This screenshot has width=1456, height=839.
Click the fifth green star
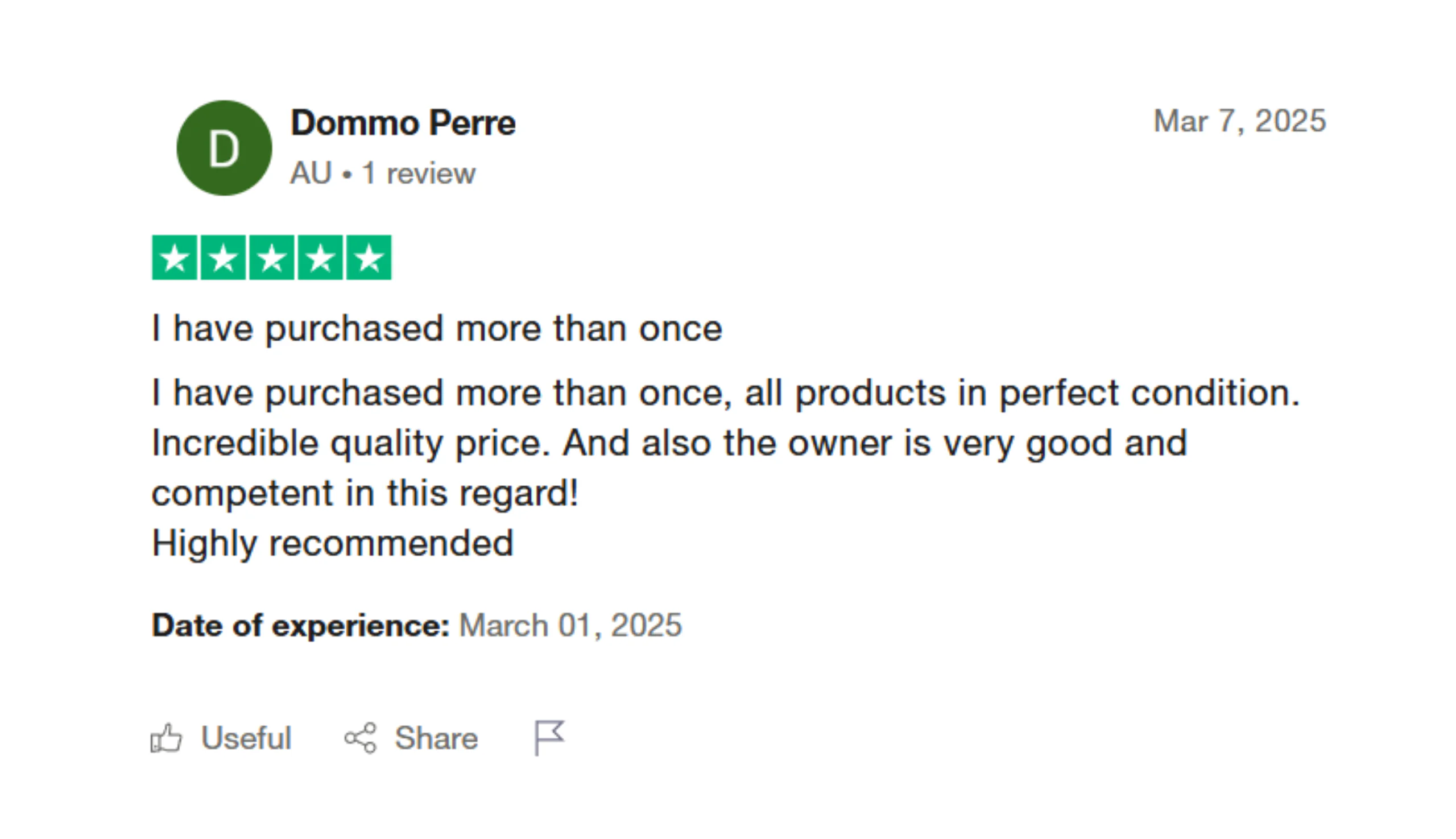pyautogui.click(x=369, y=258)
